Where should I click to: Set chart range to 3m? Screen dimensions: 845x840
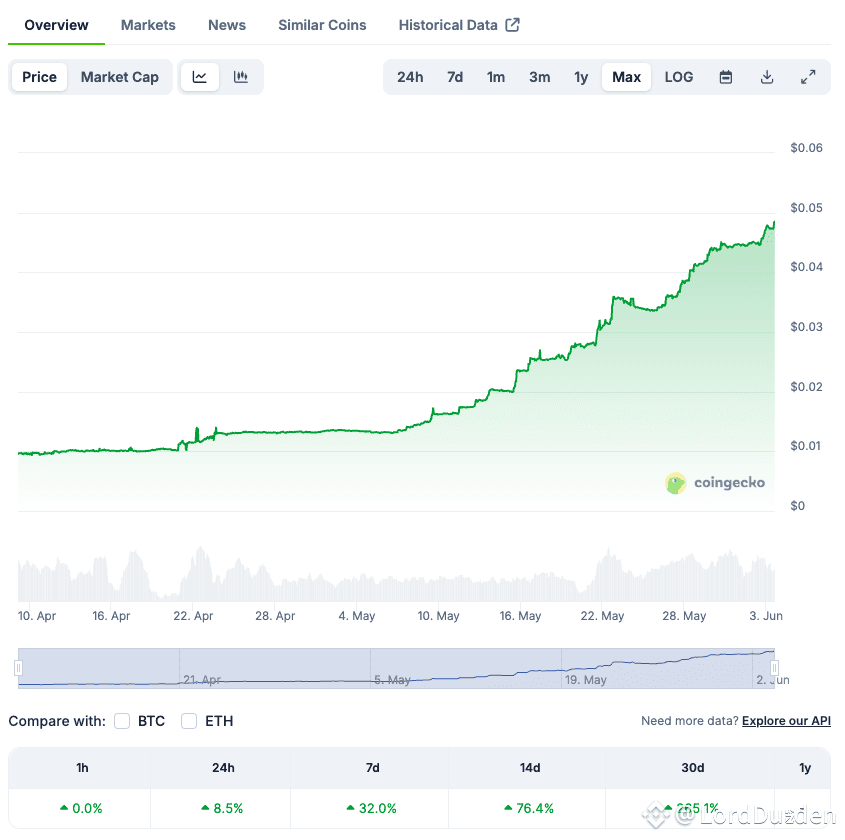(x=539, y=77)
